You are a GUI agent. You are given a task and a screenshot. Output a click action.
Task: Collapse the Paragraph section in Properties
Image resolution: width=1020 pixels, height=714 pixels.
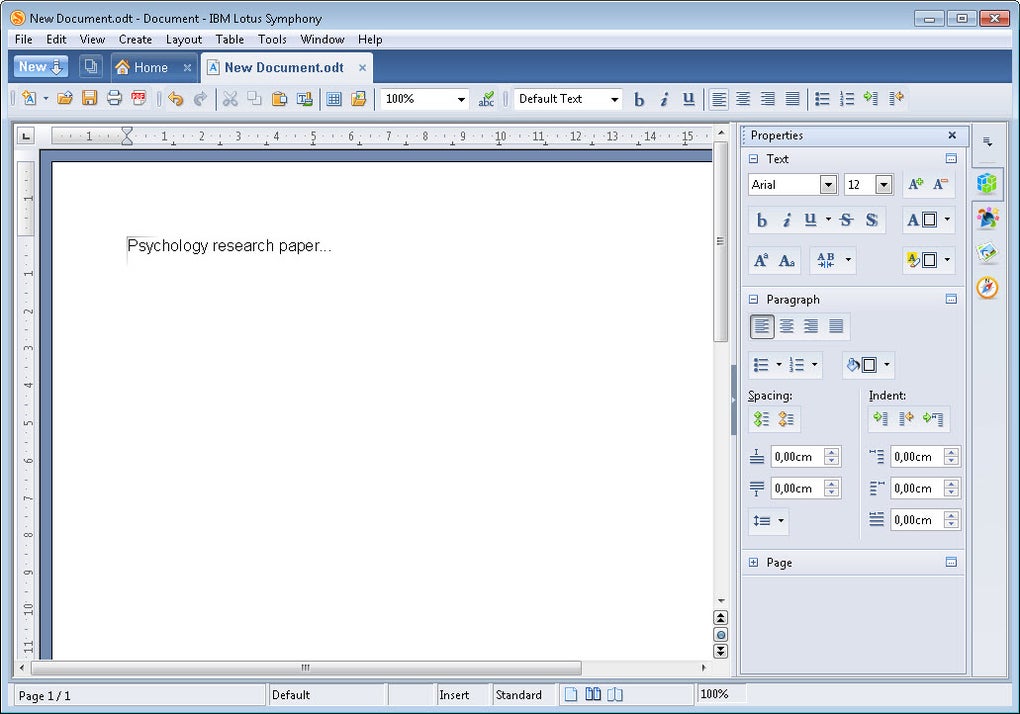[753, 299]
